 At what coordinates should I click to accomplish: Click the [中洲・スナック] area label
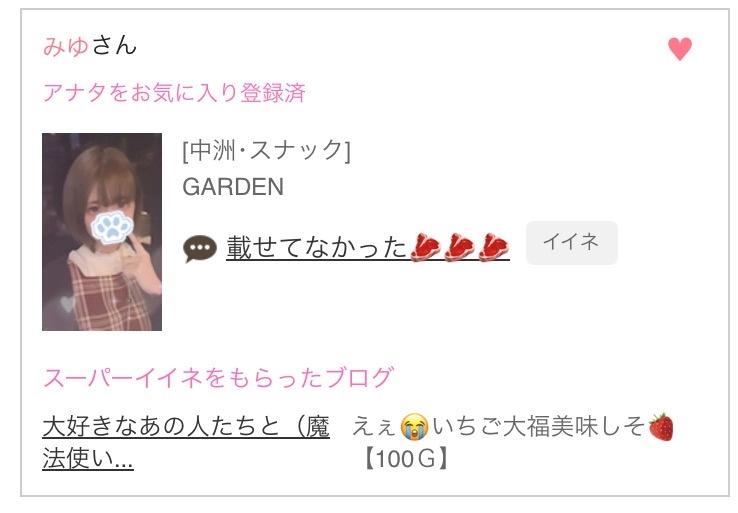[266, 151]
